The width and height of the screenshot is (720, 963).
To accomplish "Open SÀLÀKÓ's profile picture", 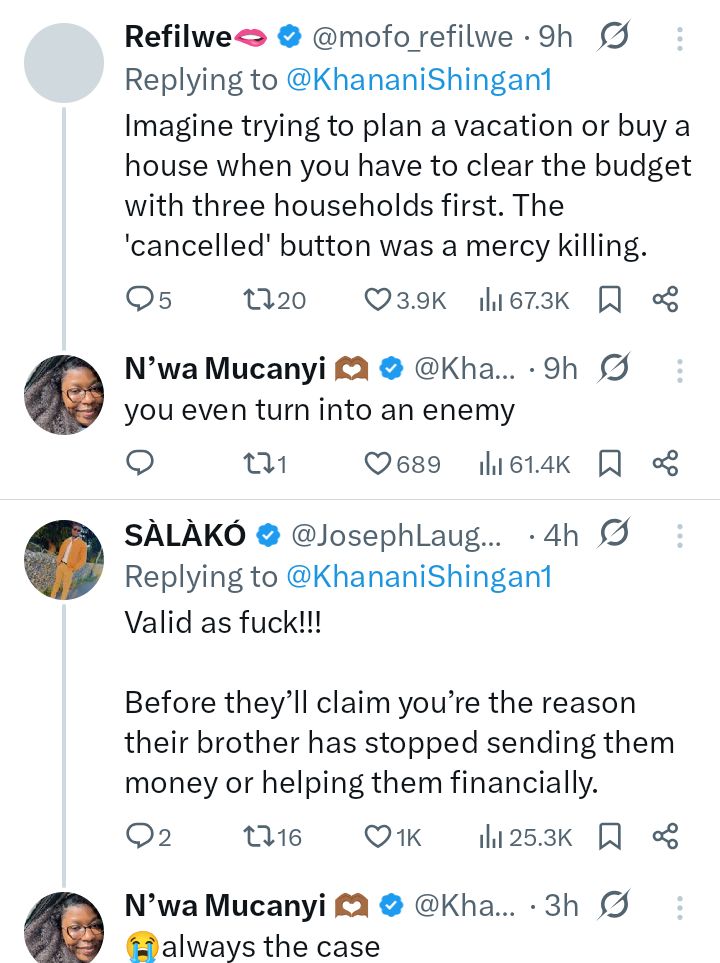I will point(64,560).
